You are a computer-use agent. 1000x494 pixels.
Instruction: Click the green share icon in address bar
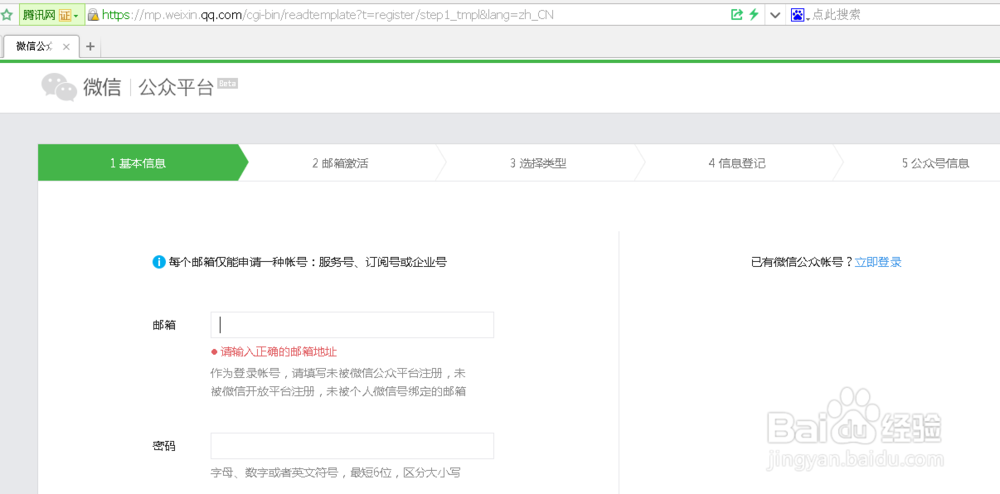pos(737,14)
